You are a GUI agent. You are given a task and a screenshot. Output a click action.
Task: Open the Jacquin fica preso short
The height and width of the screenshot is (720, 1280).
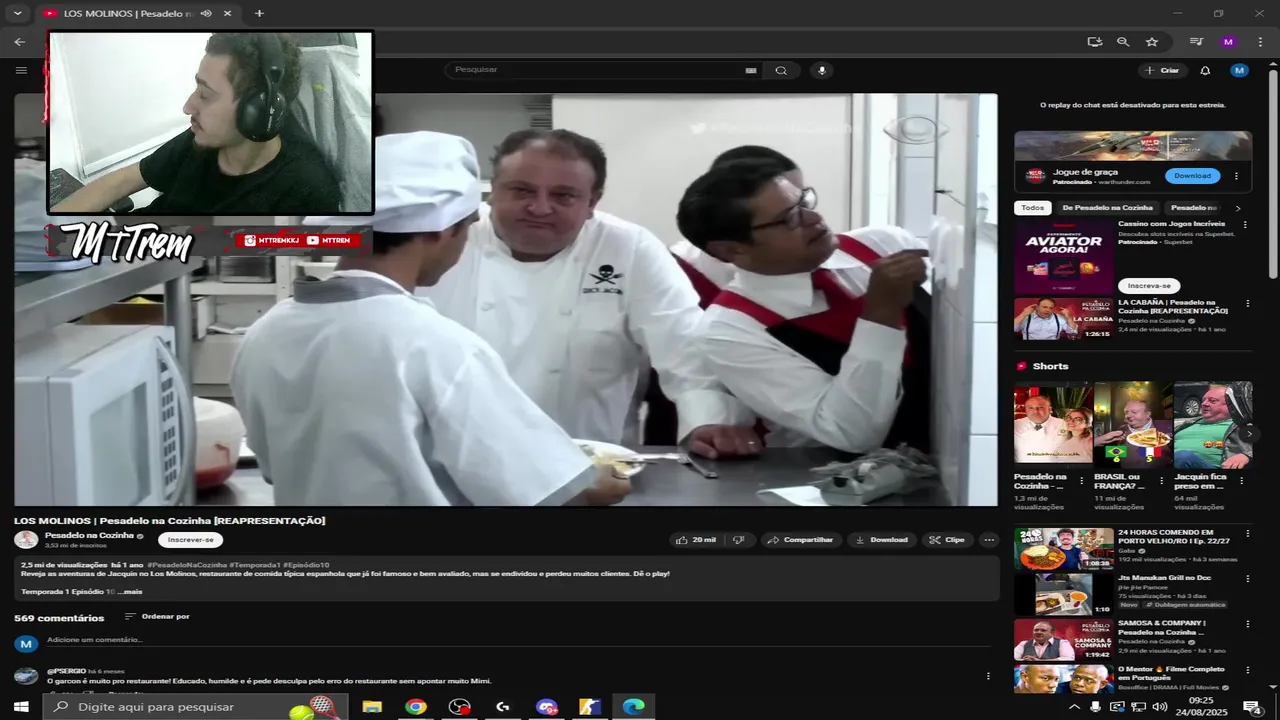click(x=1213, y=423)
